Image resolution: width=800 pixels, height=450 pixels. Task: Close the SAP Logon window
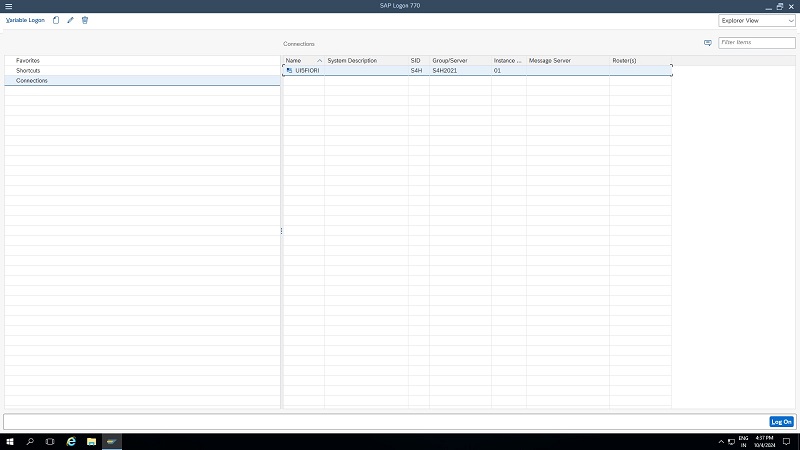791,7
